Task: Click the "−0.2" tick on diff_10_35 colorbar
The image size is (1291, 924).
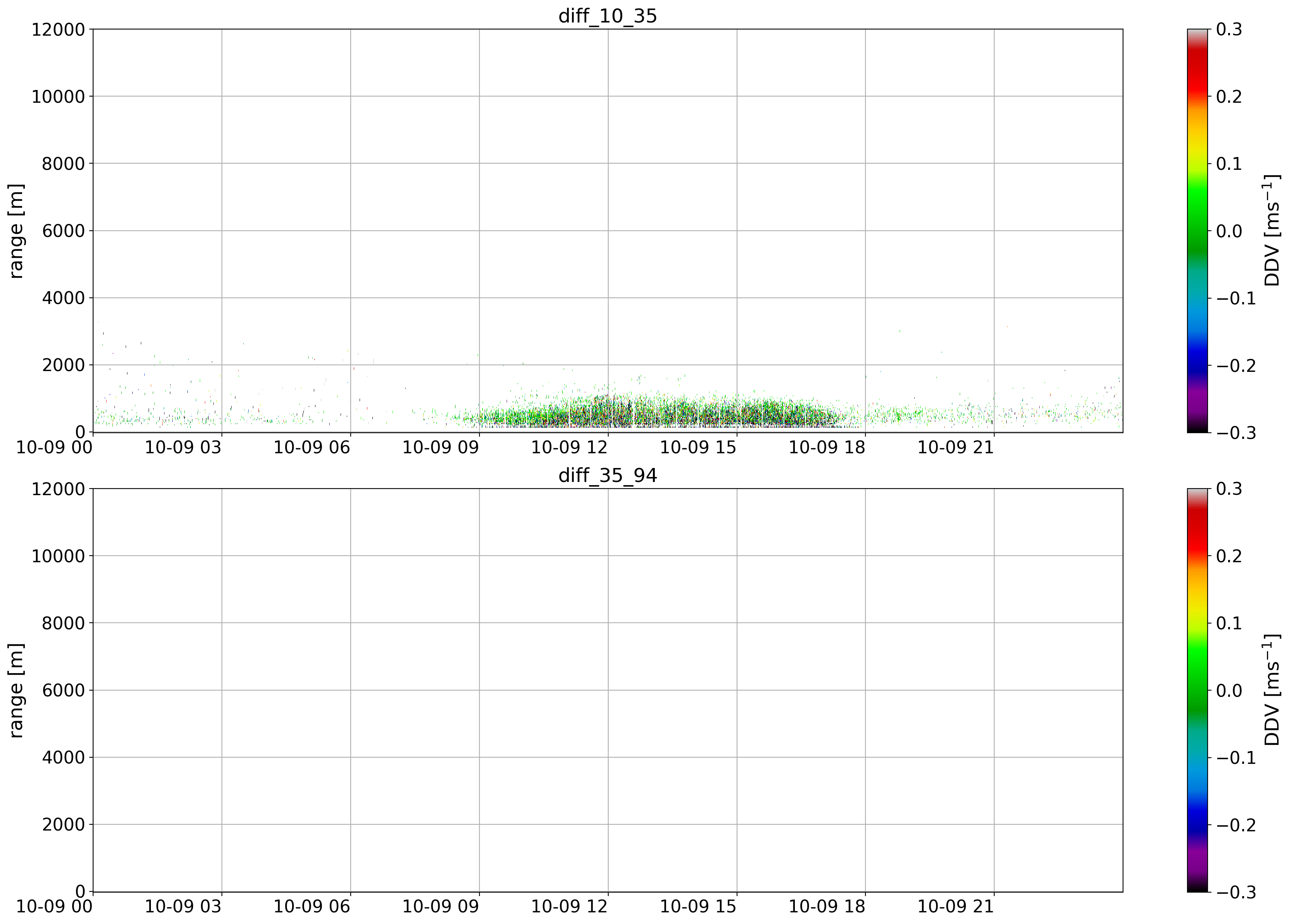Action: coord(1236,365)
